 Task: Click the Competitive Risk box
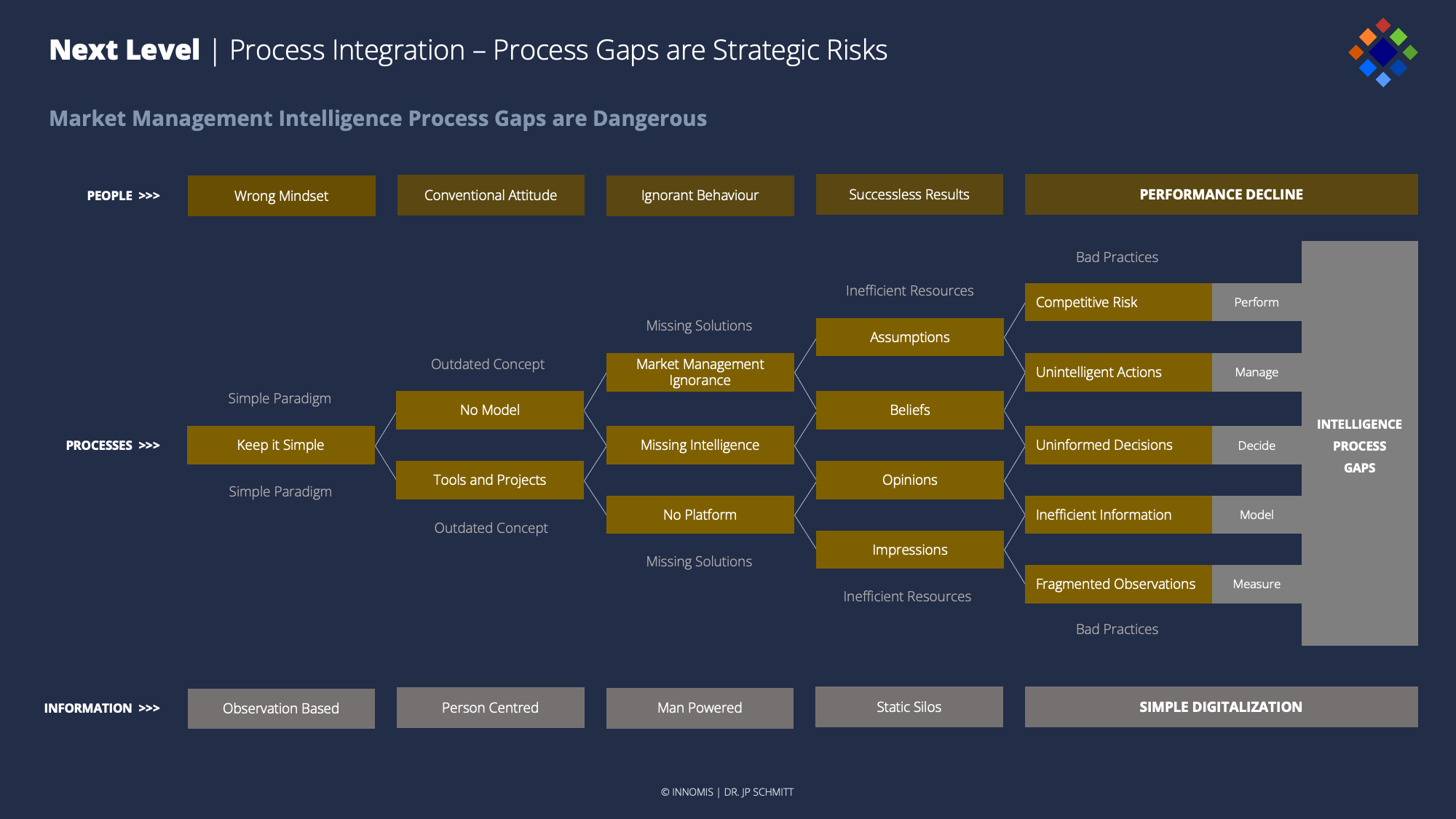(x=1118, y=302)
